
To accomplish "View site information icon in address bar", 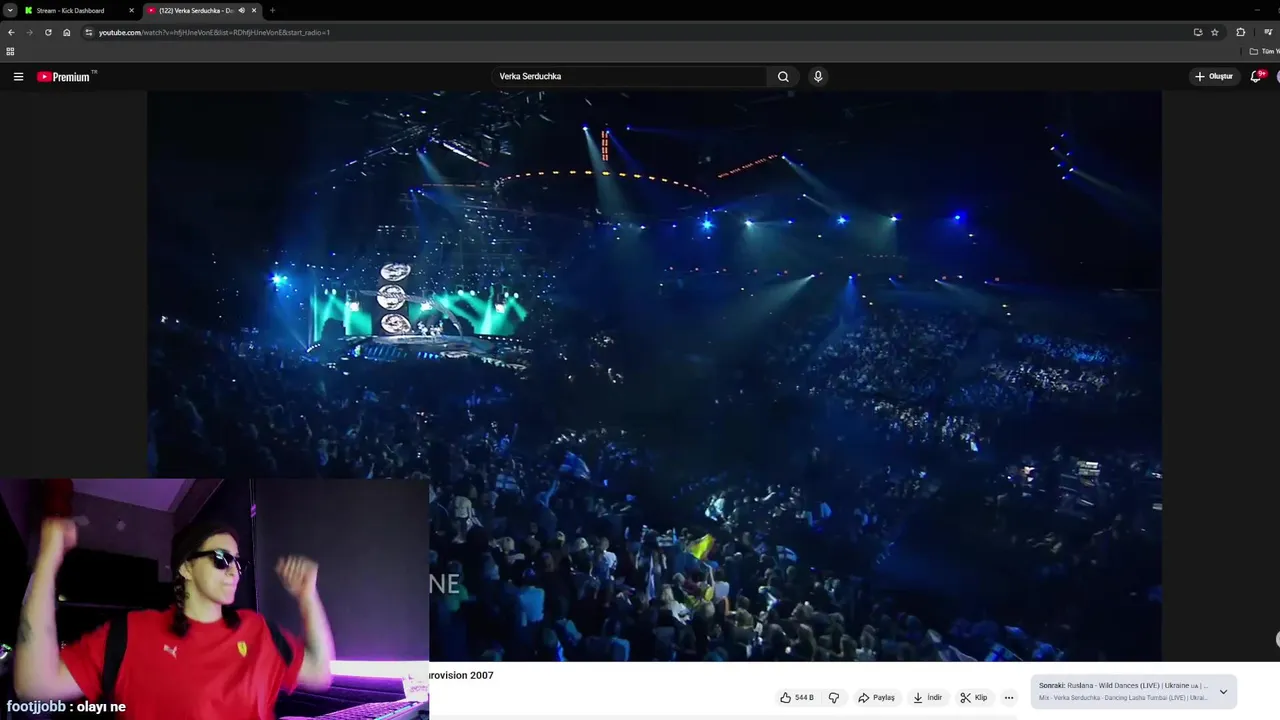I will [x=89, y=32].
